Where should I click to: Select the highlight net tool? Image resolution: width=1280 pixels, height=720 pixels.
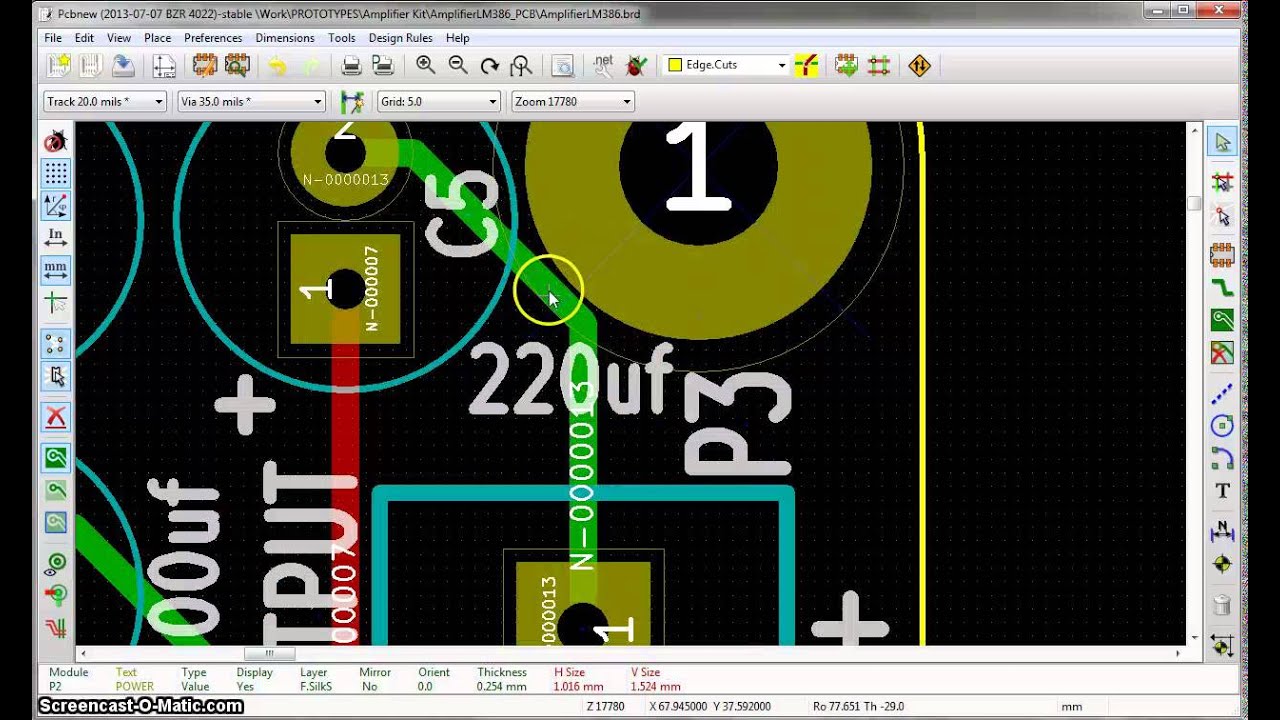[x=1222, y=183]
